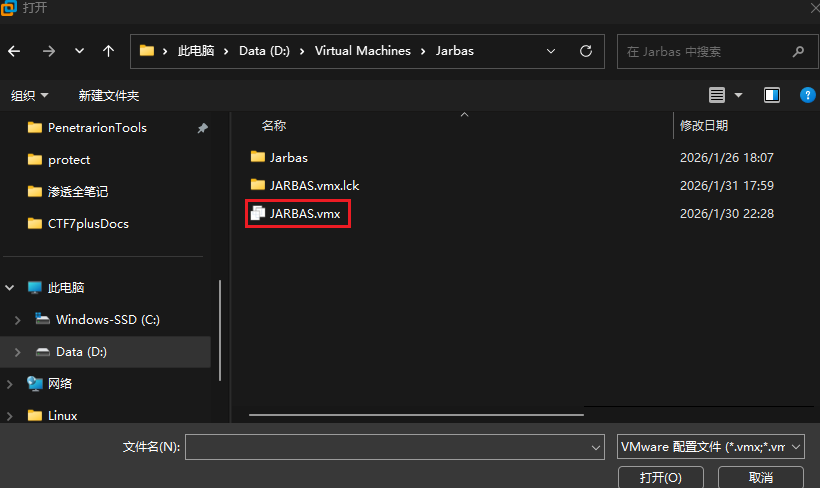Collapse the 此电脑 tree node
The height and width of the screenshot is (488, 820).
point(9,288)
